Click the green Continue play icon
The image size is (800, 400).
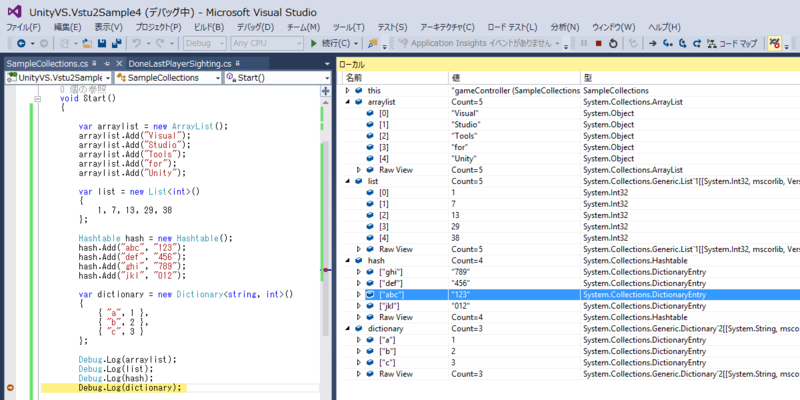[x=314, y=44]
